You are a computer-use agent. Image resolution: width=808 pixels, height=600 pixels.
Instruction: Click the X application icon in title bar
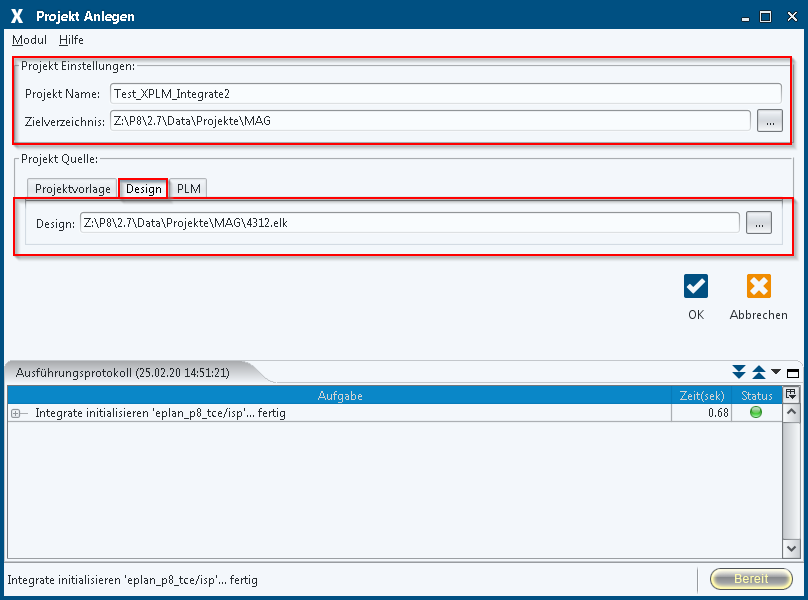pyautogui.click(x=16, y=16)
